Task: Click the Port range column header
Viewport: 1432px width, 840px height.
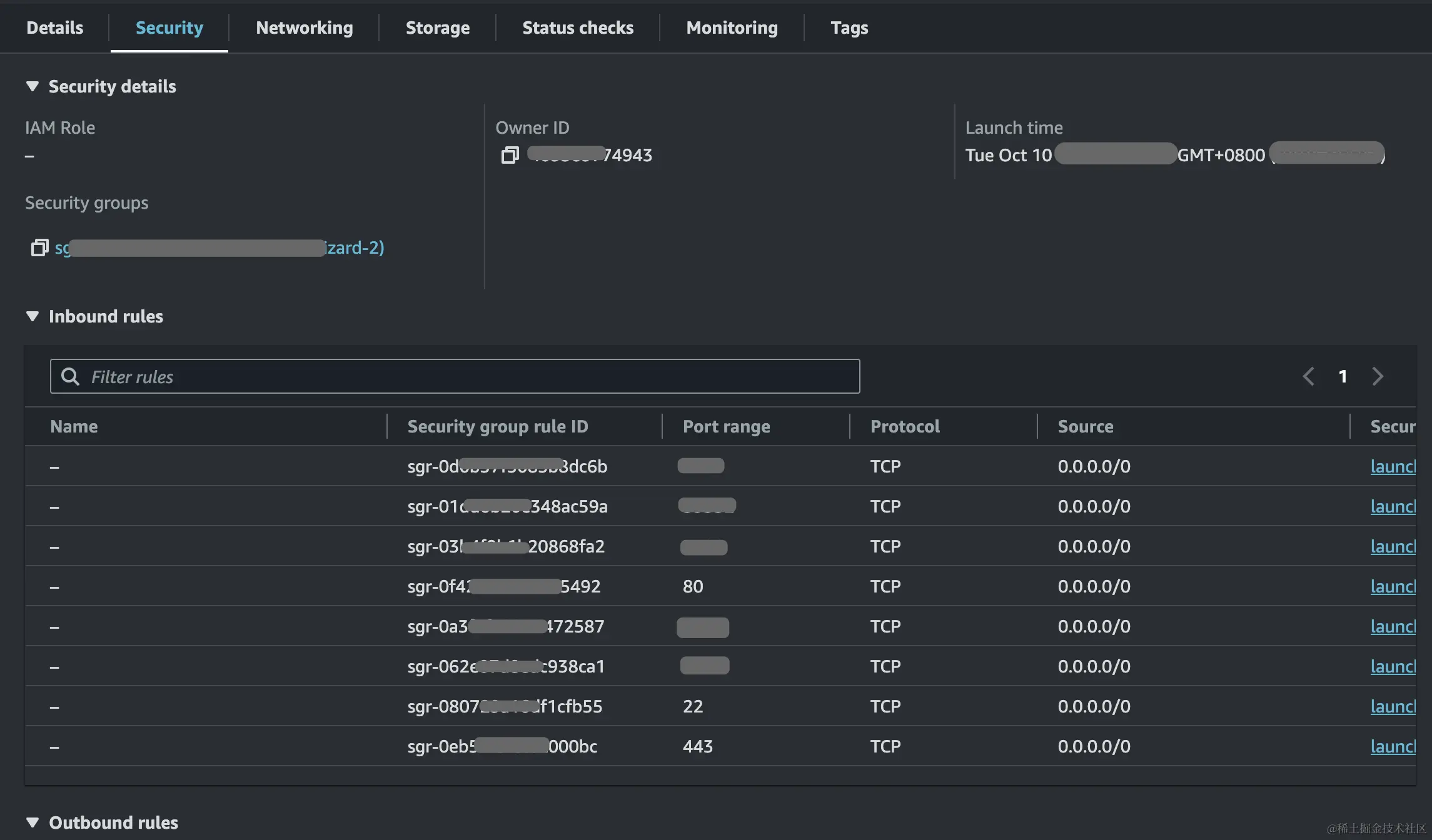Action: click(x=726, y=426)
